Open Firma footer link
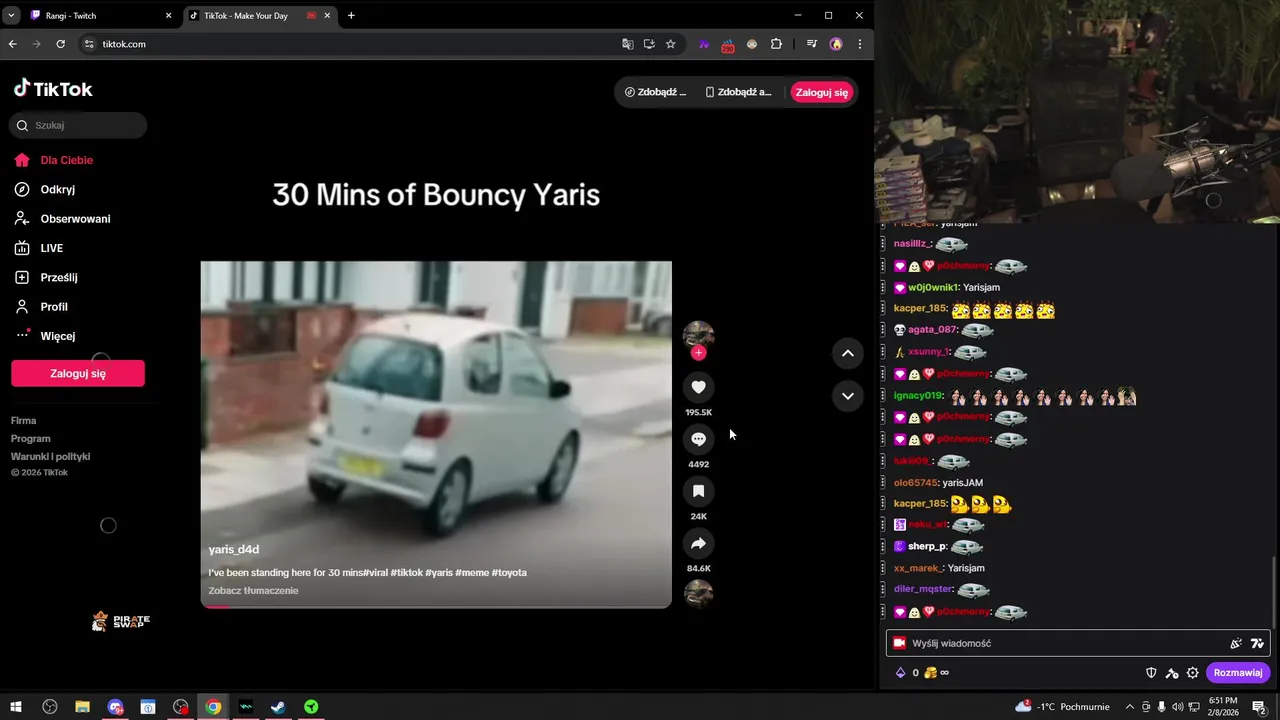The image size is (1280, 720). click(x=24, y=421)
